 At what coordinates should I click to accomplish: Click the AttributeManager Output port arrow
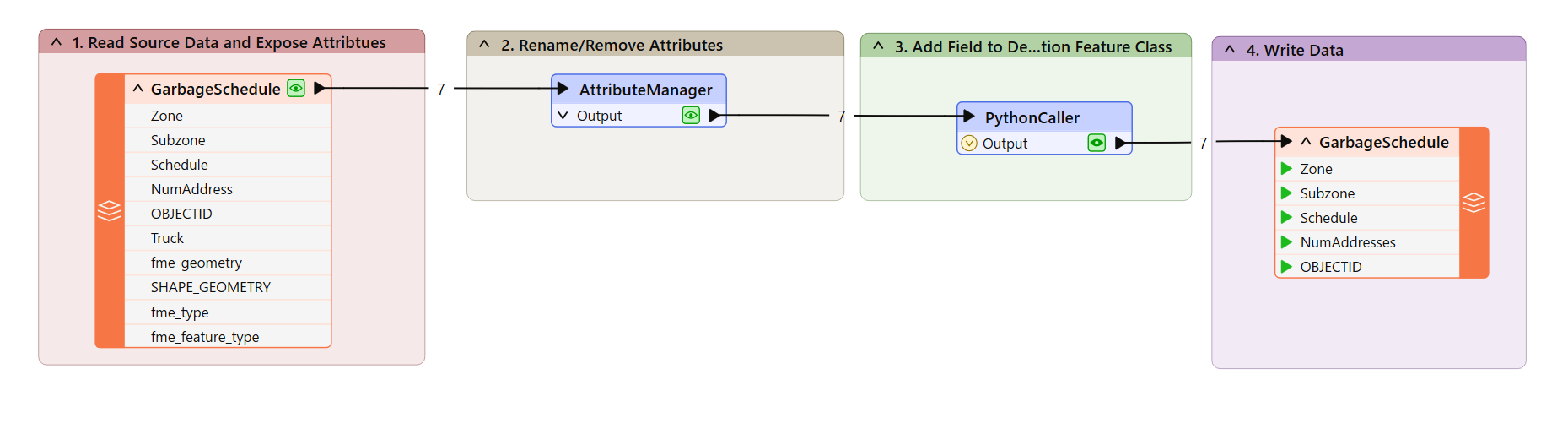click(x=715, y=116)
